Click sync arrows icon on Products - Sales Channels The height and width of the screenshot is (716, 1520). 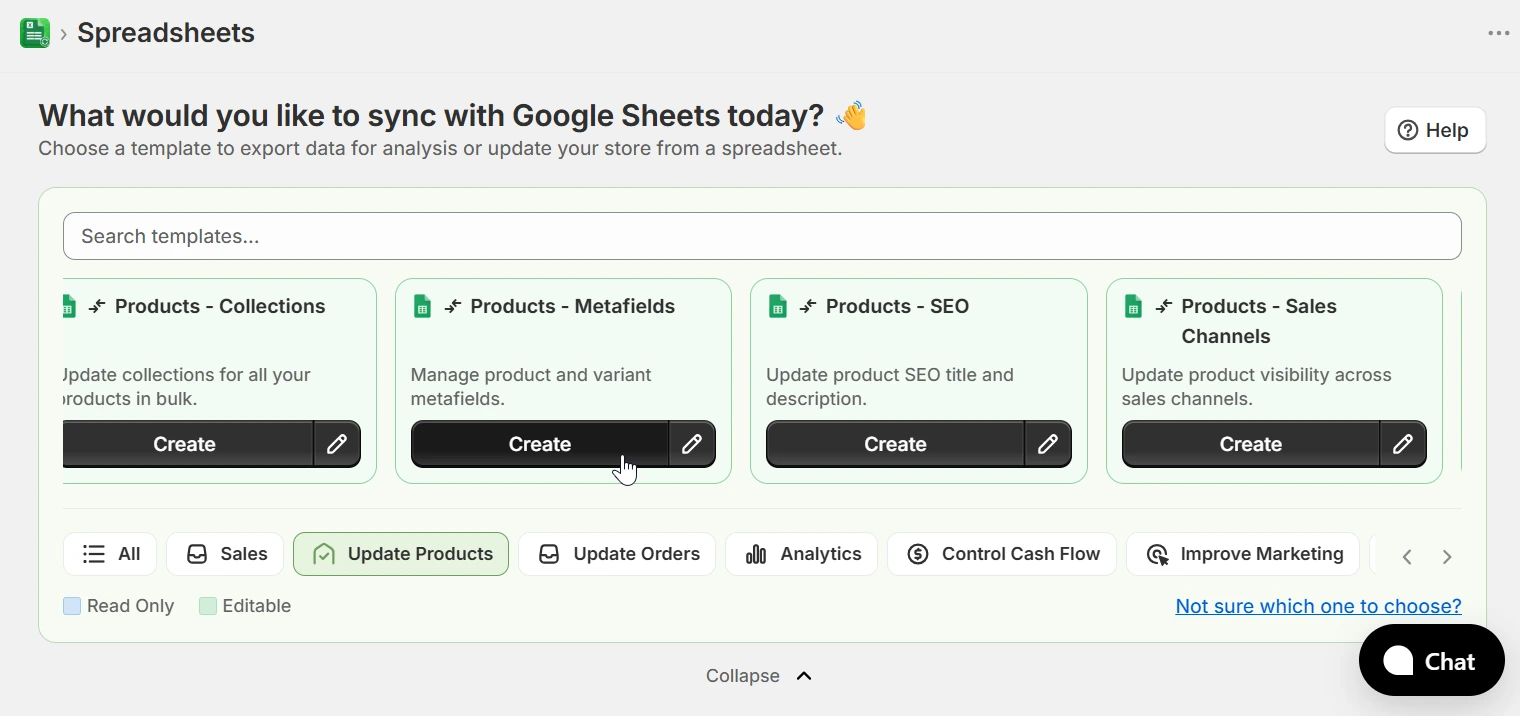click(1164, 306)
